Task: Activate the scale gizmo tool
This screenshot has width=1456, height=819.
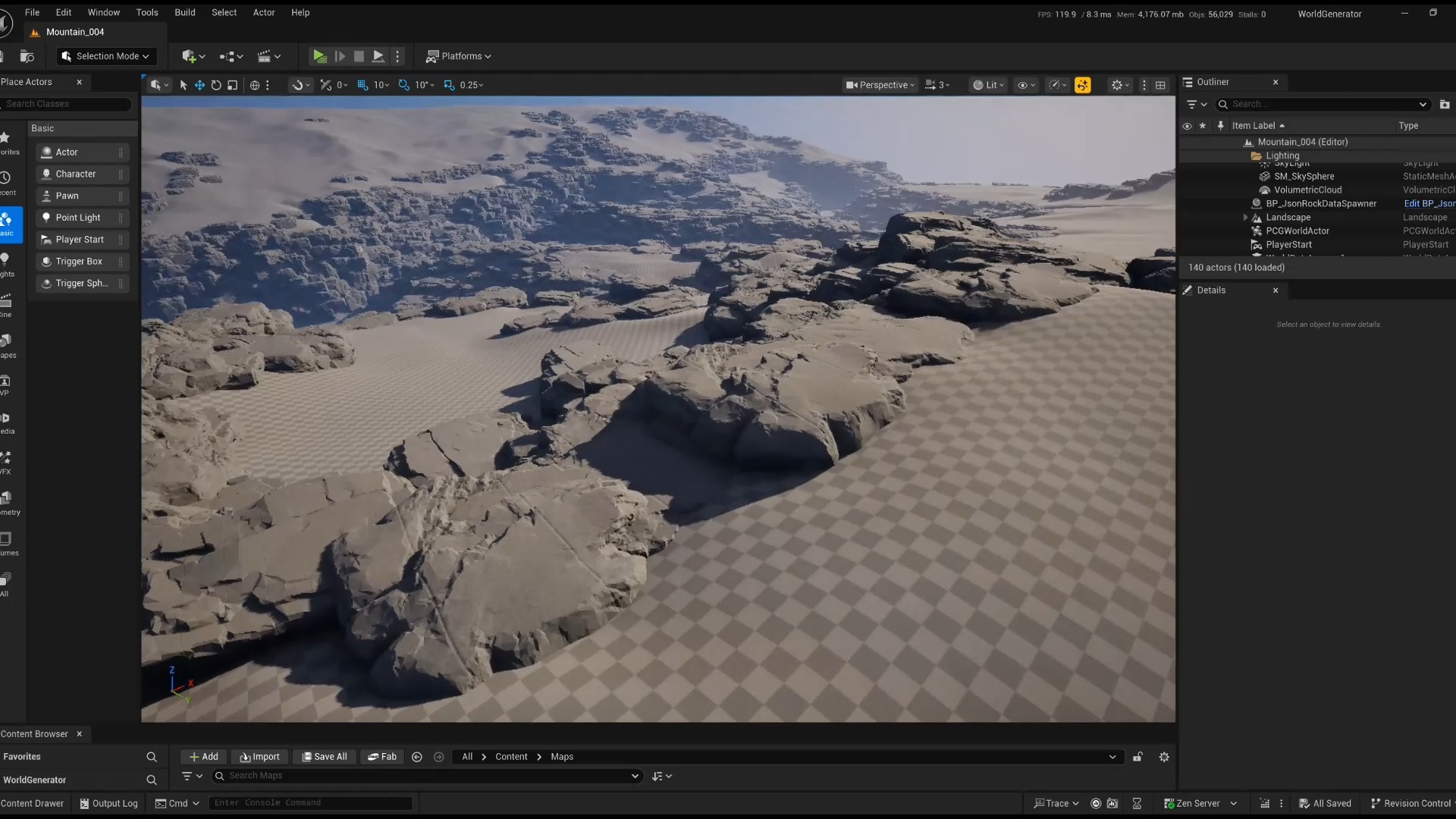Action: point(233,85)
